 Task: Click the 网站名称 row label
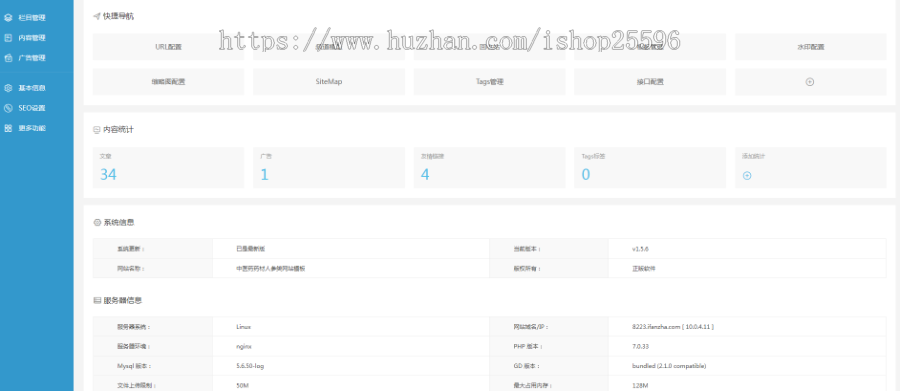(x=131, y=269)
